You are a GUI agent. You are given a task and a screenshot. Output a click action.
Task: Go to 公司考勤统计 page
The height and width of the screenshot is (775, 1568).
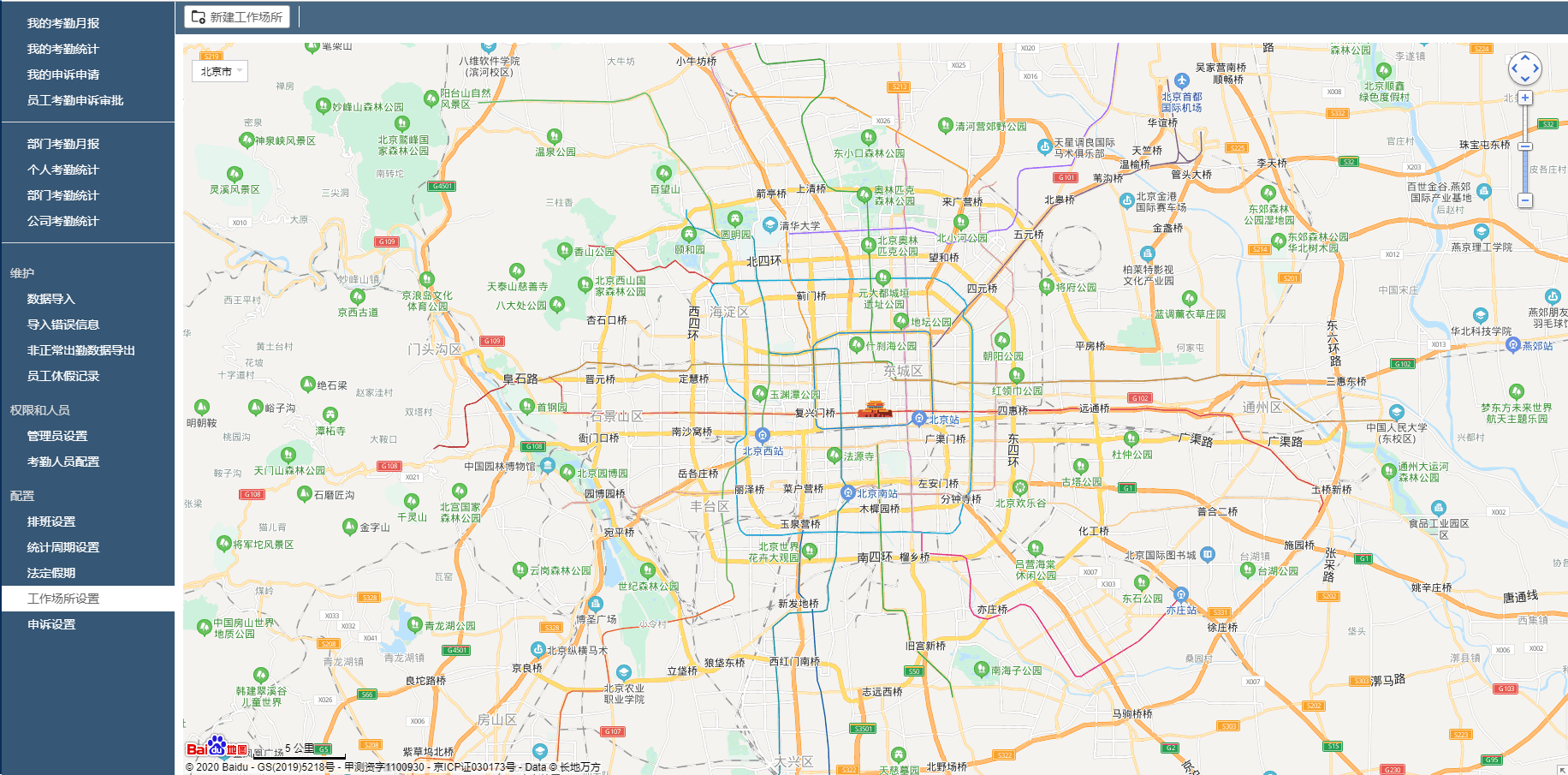click(x=62, y=221)
